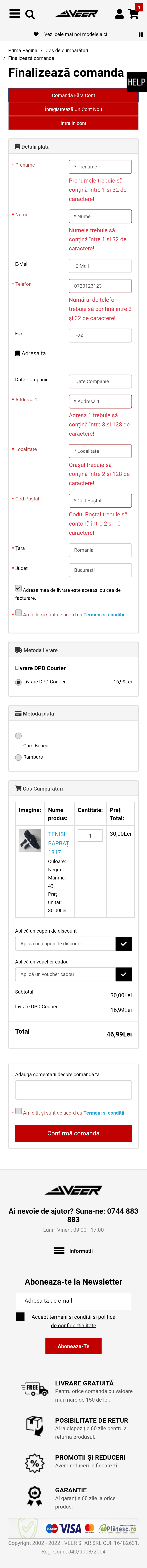147x1568 pixels.
Task: Select the Ramburs payment radio button
Action: (x=18, y=757)
